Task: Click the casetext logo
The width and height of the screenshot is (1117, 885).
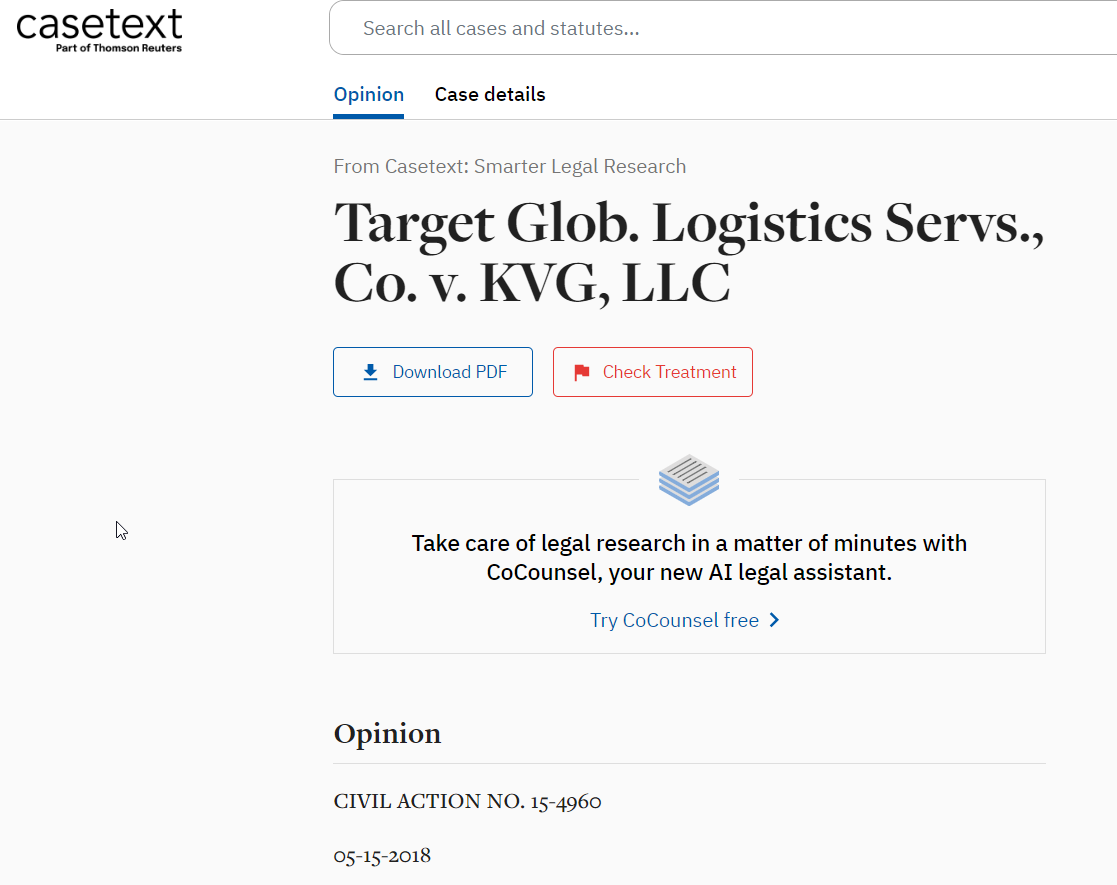Action: [99, 23]
